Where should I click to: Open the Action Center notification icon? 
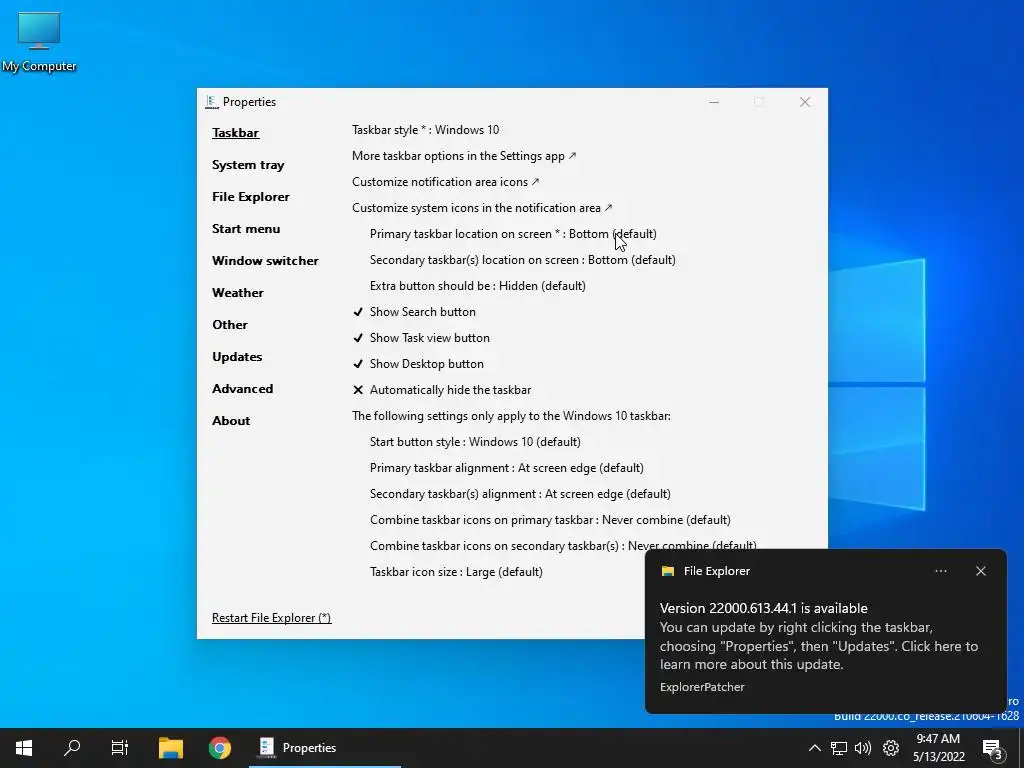coord(993,750)
